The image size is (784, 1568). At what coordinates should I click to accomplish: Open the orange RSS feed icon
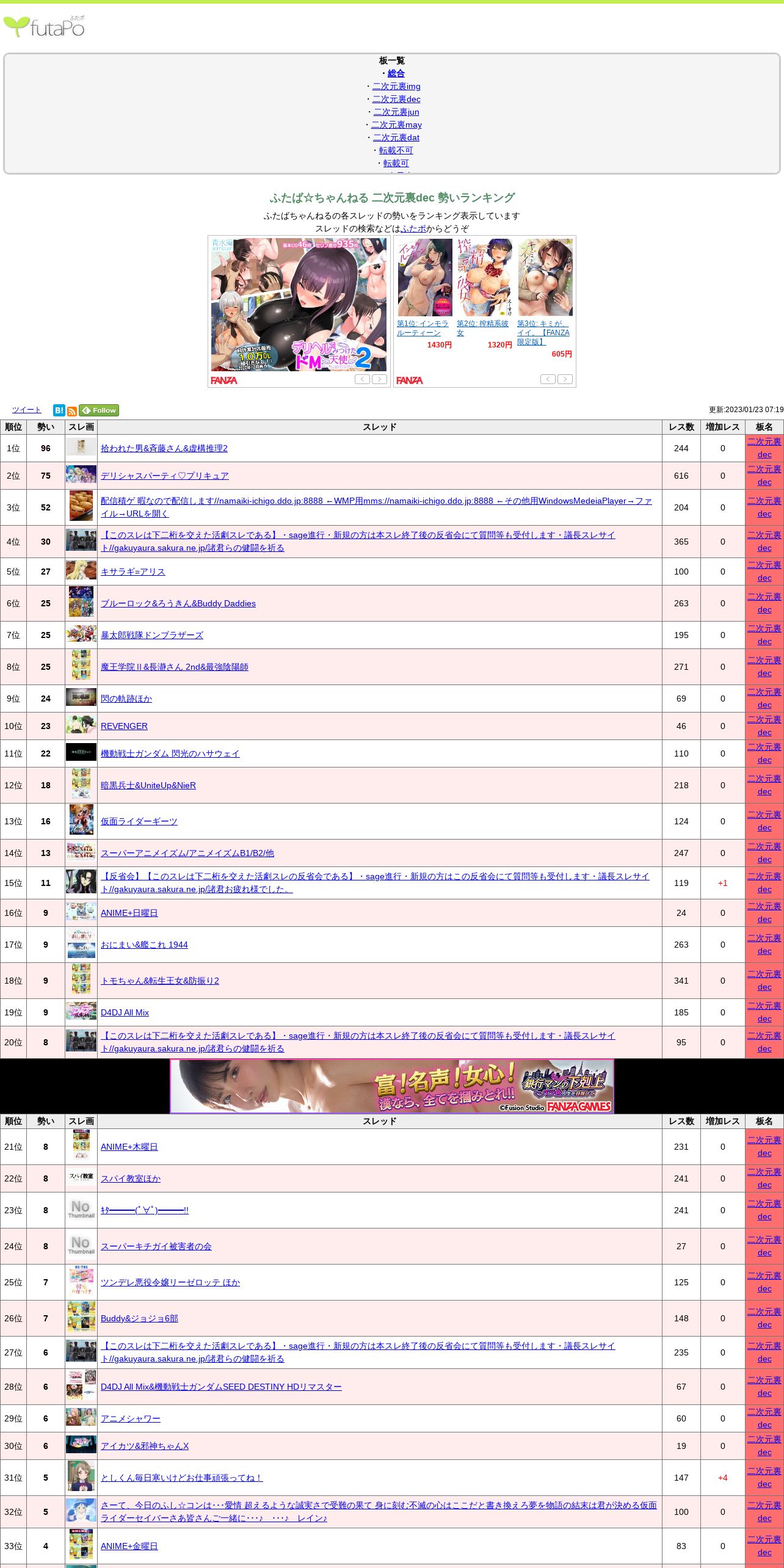tap(71, 411)
